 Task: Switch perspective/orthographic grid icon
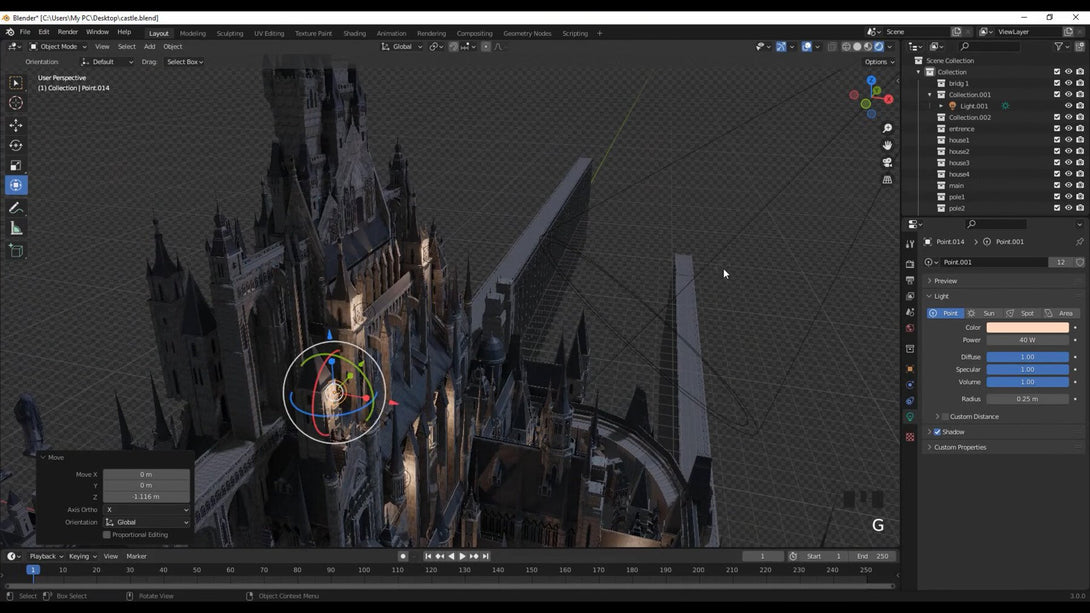click(887, 179)
